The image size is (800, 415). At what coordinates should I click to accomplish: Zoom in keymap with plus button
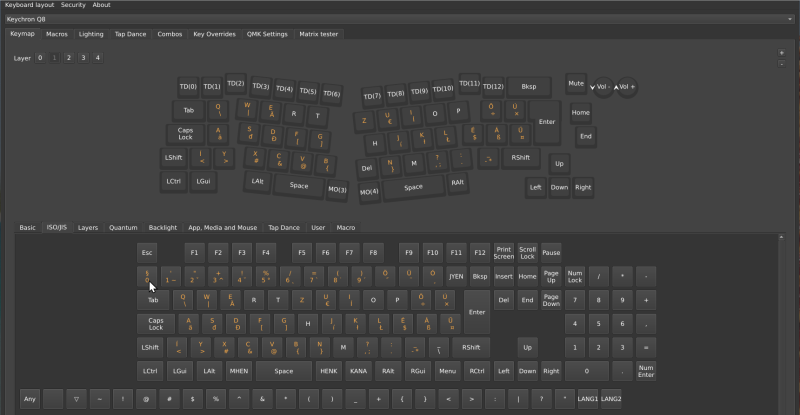pos(781,53)
